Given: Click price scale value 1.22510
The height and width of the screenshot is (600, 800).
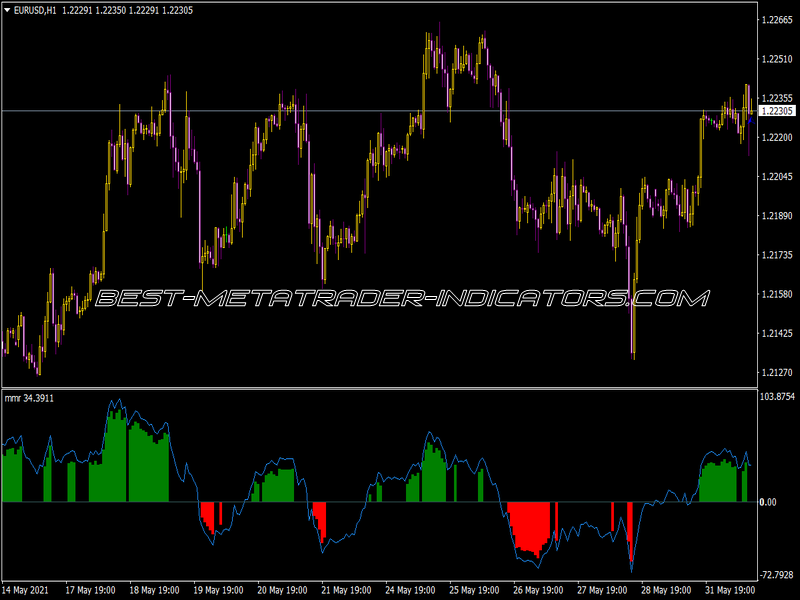Looking at the screenshot, I should [777, 59].
